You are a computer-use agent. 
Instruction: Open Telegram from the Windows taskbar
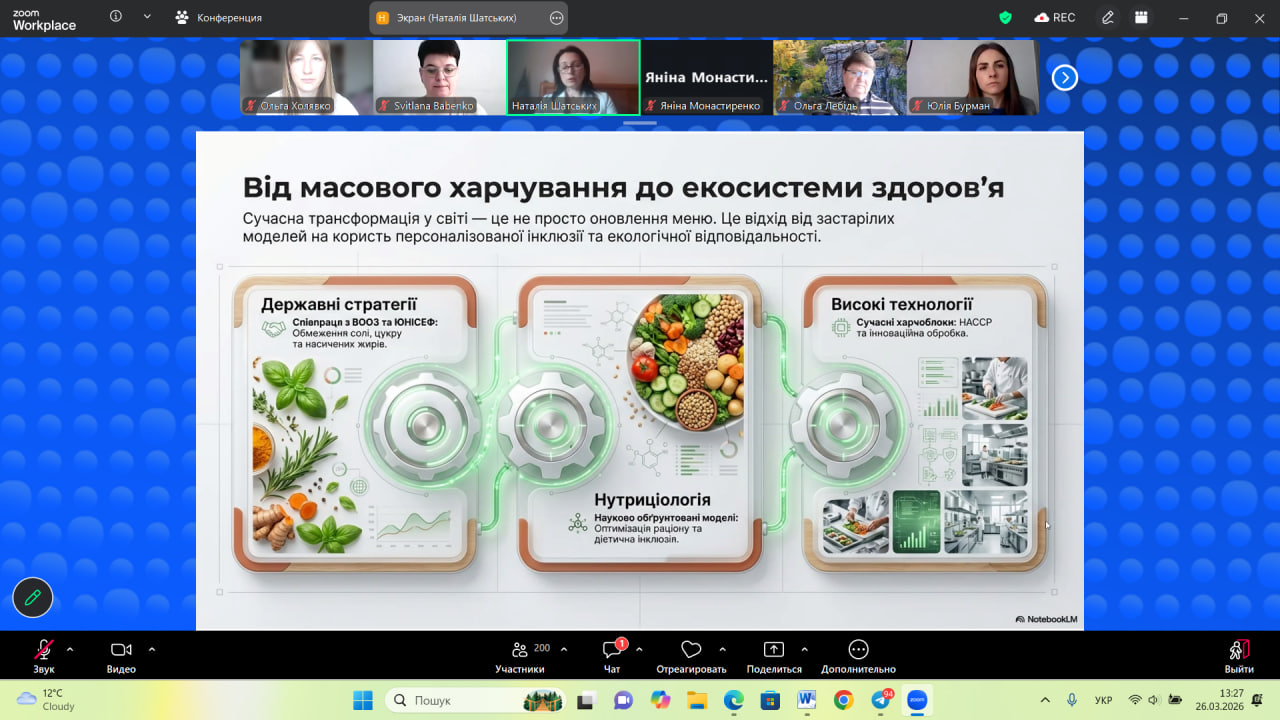(x=881, y=700)
